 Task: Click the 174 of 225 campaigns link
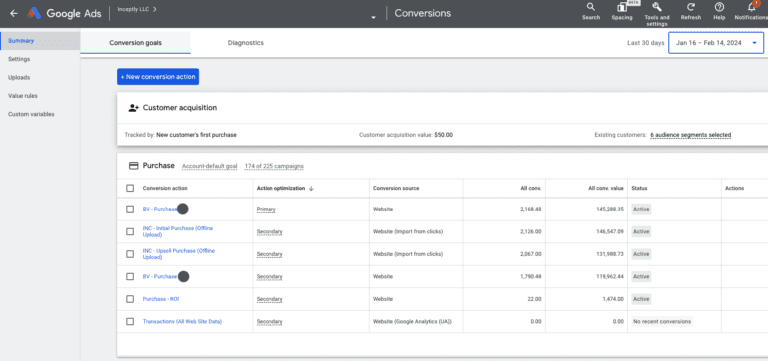pyautogui.click(x=274, y=167)
